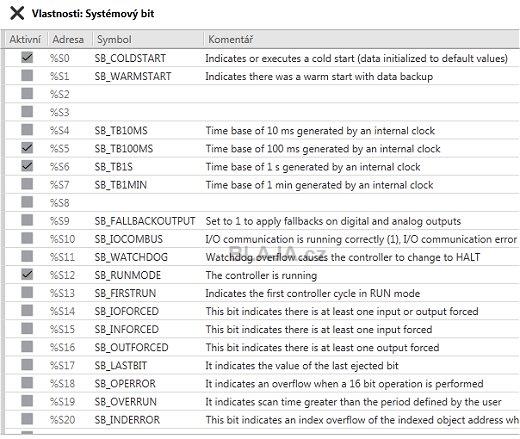Screen dimensions: 520x439
Task: Click comment about fallbacks on digital outputs
Action: point(333,221)
